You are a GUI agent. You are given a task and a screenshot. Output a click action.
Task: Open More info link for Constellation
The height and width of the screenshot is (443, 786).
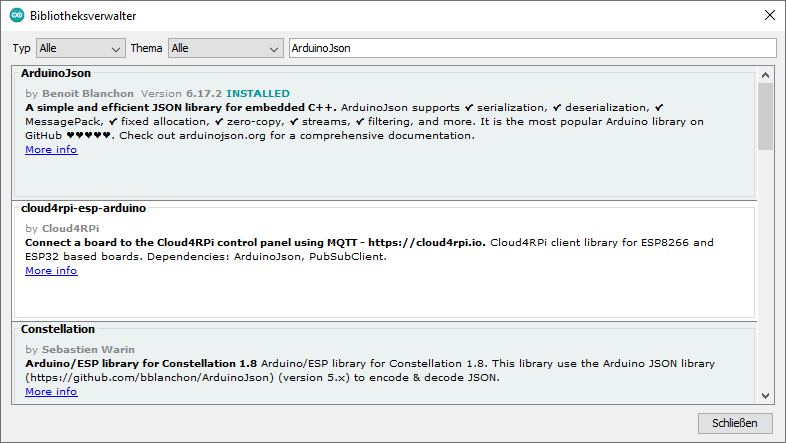(51, 392)
